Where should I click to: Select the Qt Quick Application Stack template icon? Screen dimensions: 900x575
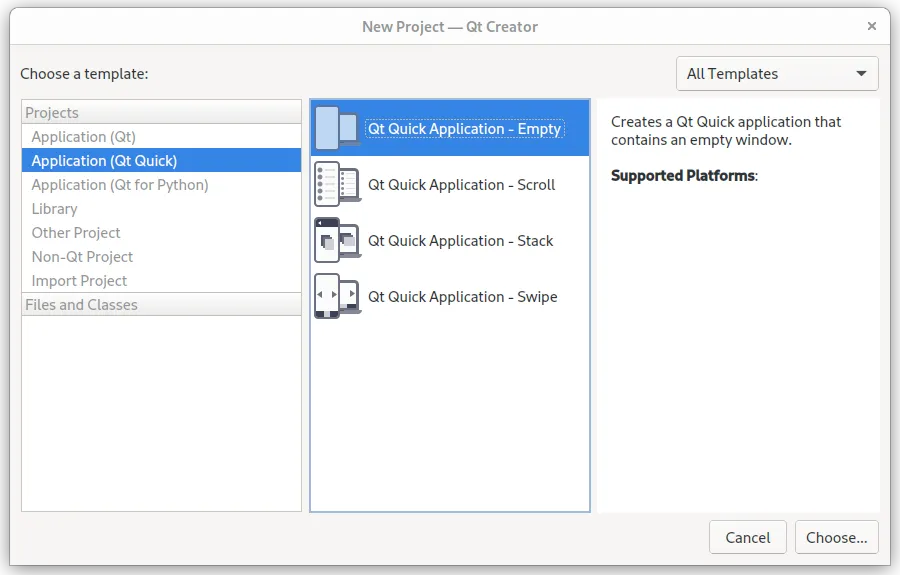(x=338, y=240)
